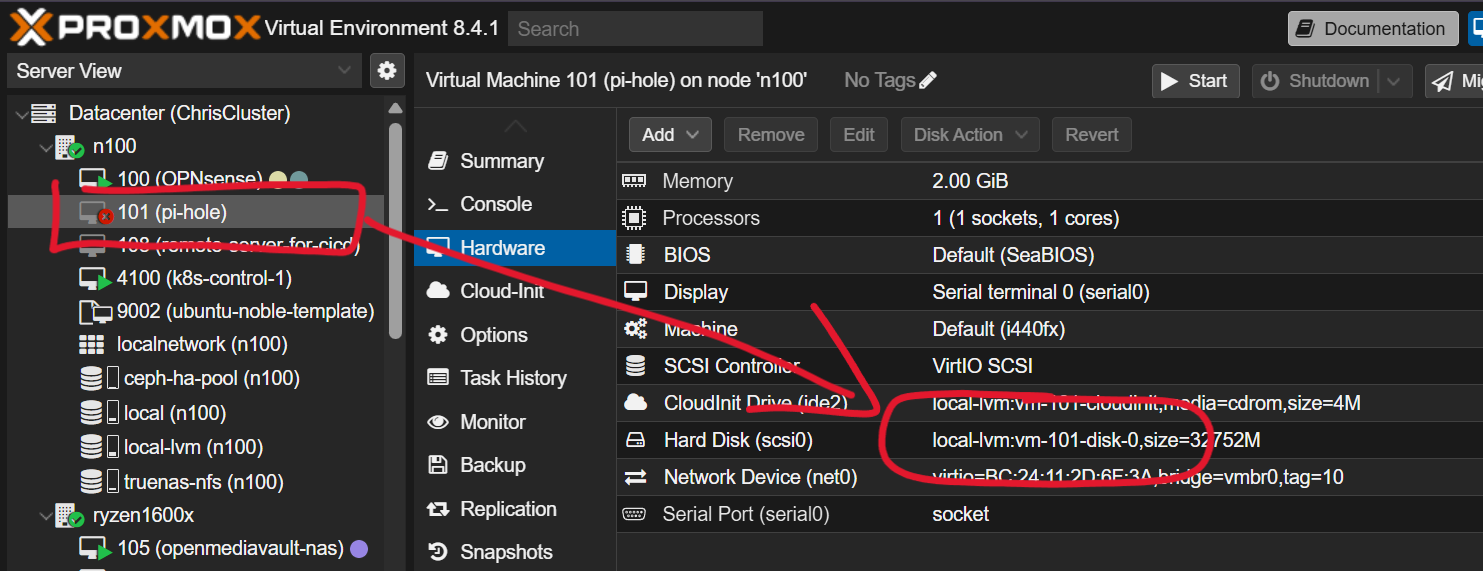The width and height of the screenshot is (1483, 571).
Task: Open the Documentation link button
Action: pos(1372,29)
